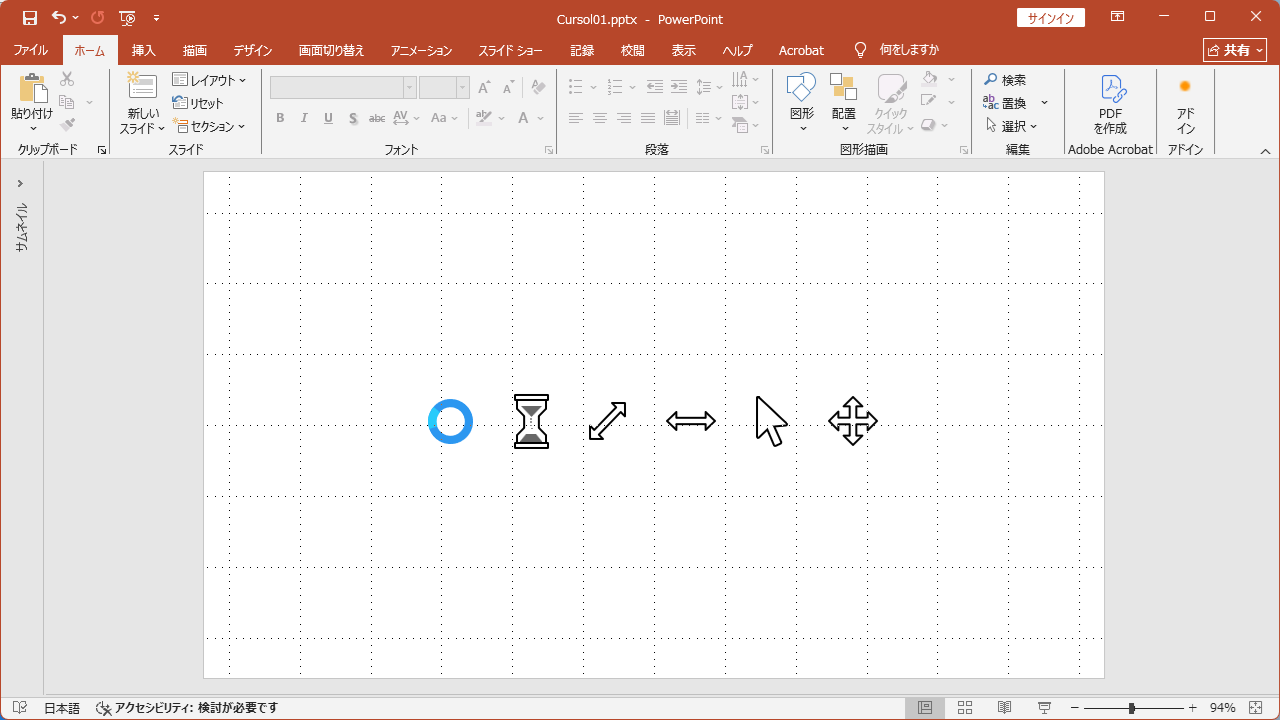
Task: Click the 共有 (Share) button
Action: [x=1234, y=49]
